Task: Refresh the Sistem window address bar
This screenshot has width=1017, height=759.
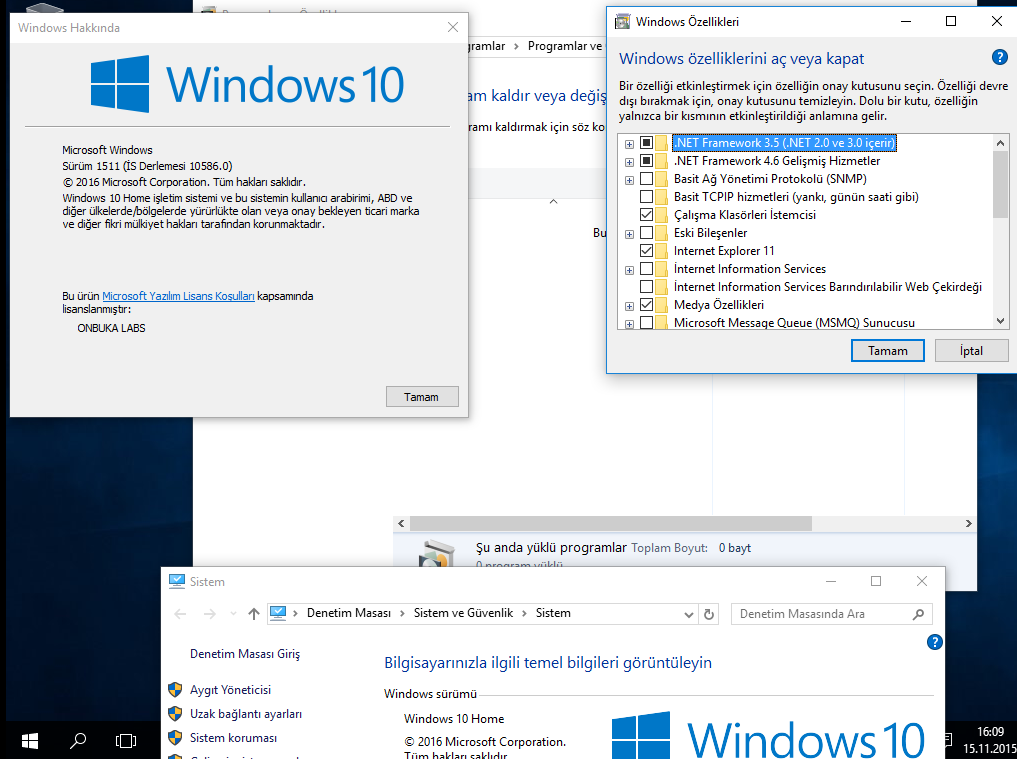Action: point(709,614)
